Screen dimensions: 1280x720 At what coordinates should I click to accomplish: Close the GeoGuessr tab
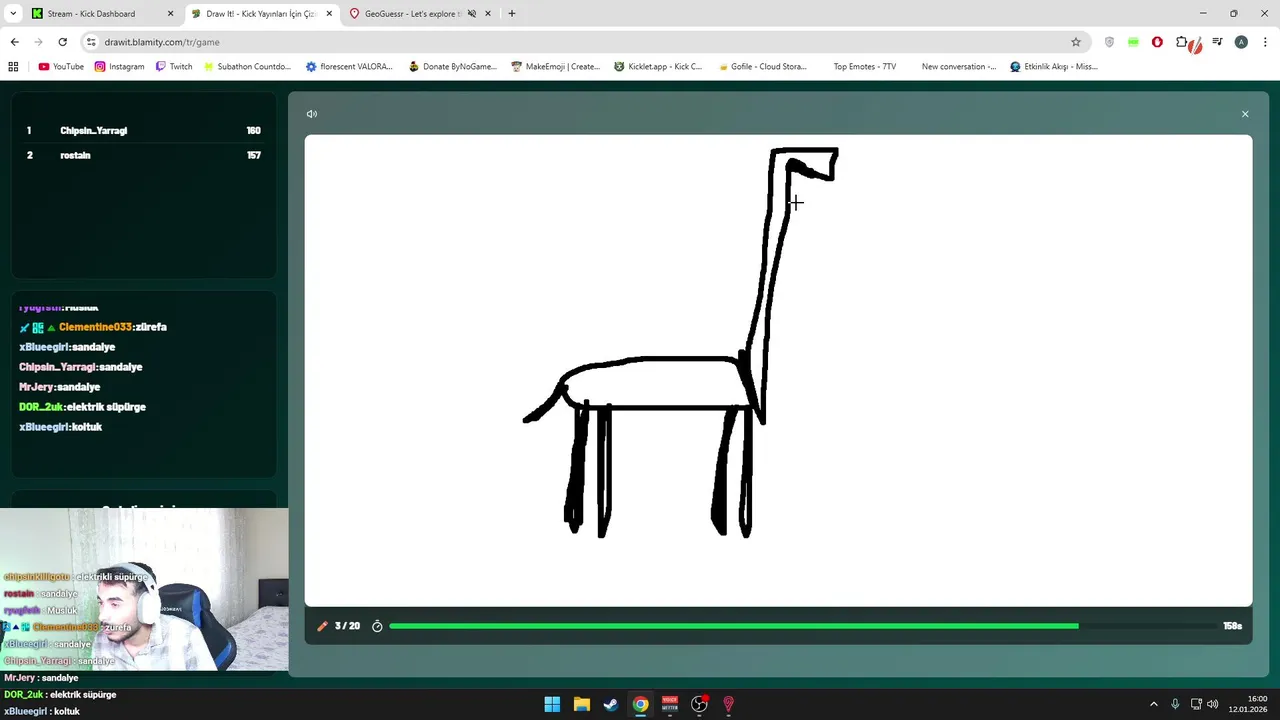click(487, 14)
